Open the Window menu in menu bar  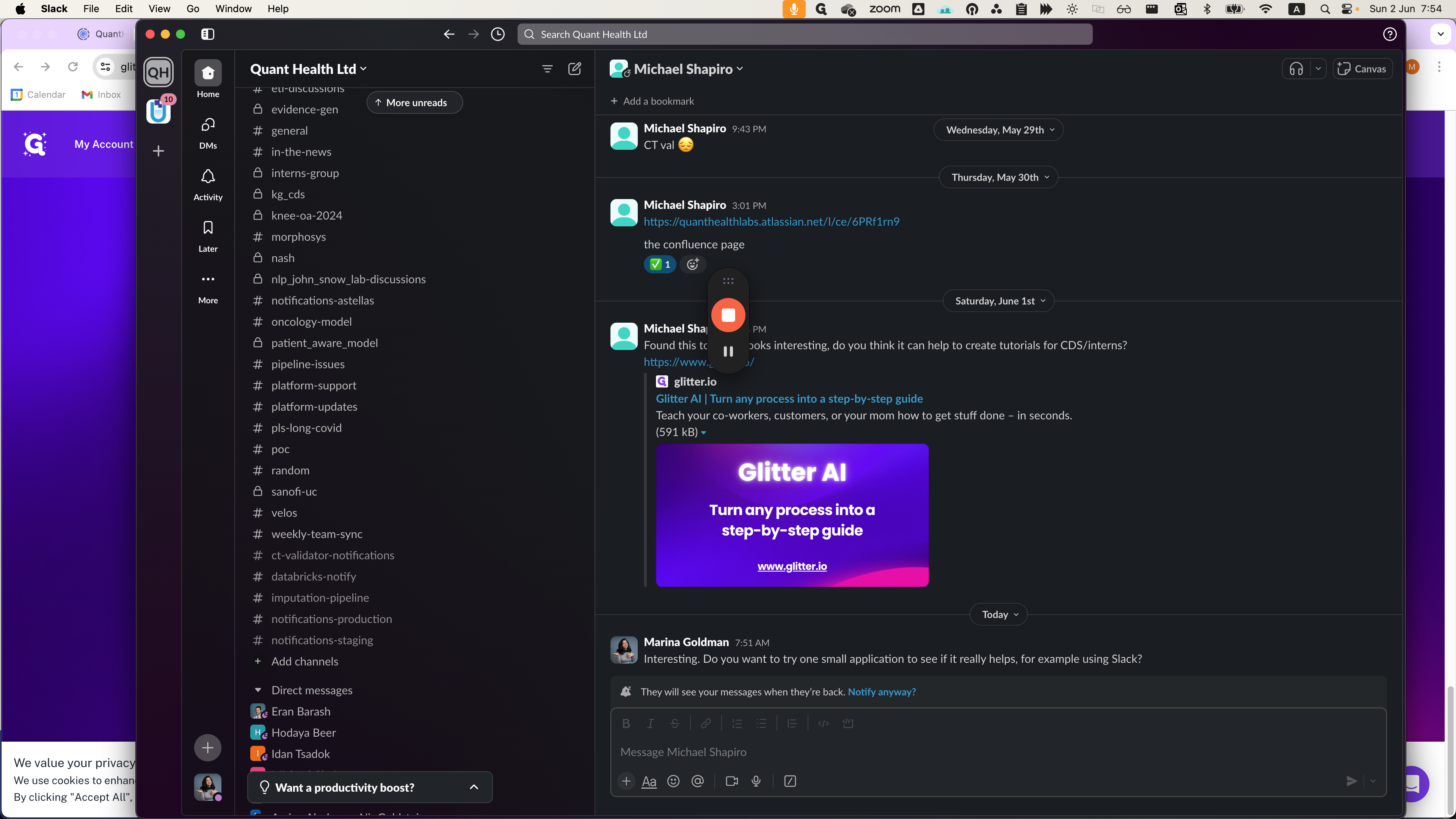[233, 8]
